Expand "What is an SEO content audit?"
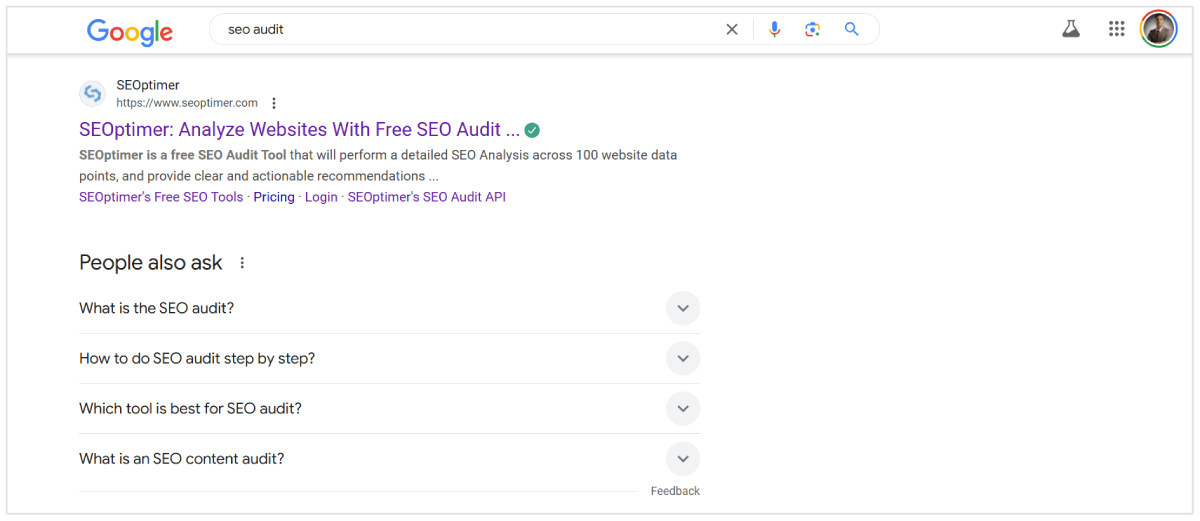 pos(683,459)
